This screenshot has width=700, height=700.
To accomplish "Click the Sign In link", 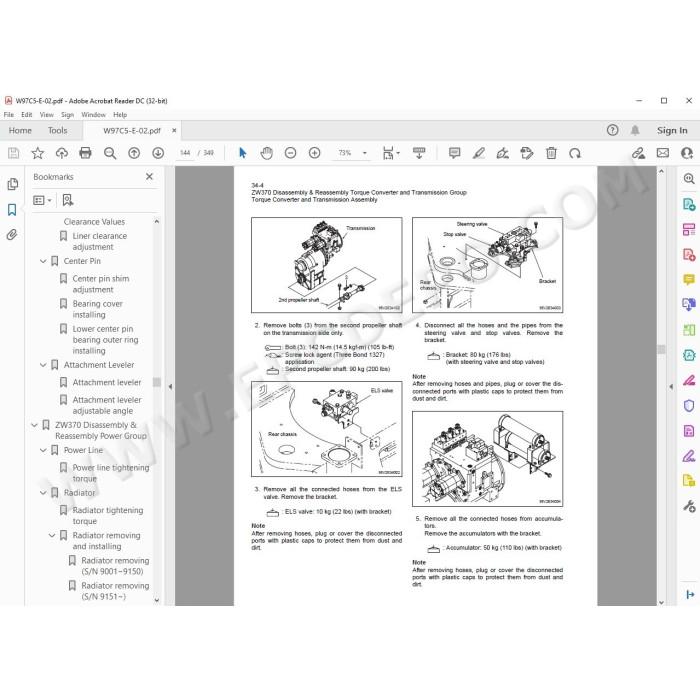I will point(672,130).
